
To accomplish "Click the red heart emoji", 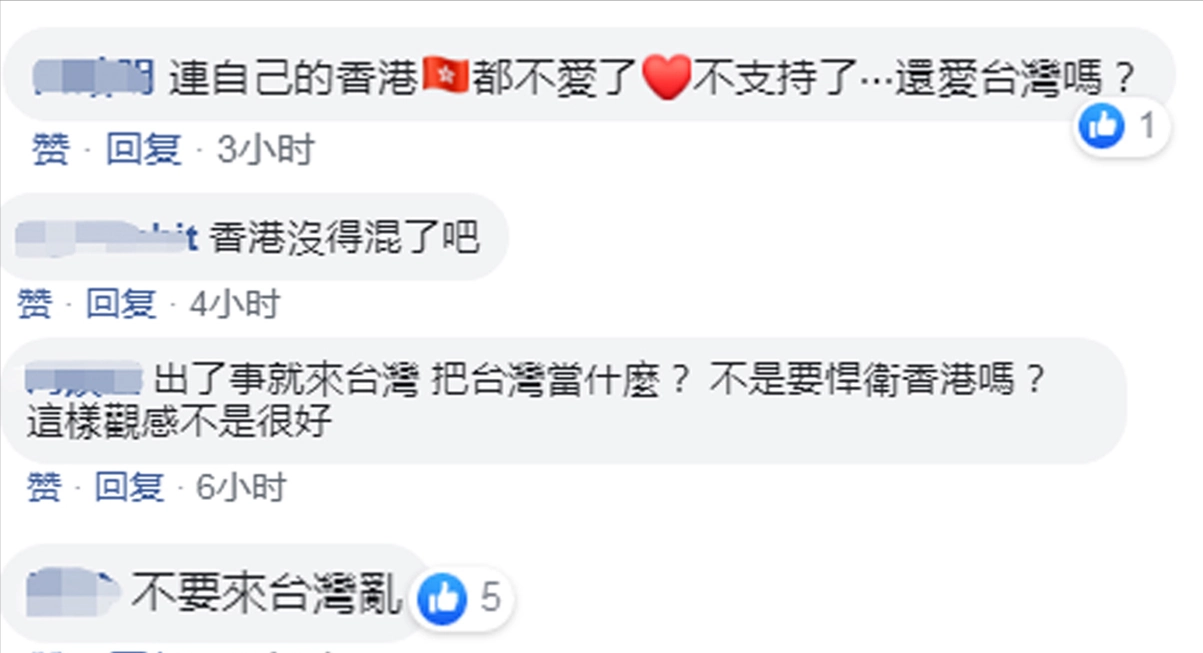I will 666,79.
